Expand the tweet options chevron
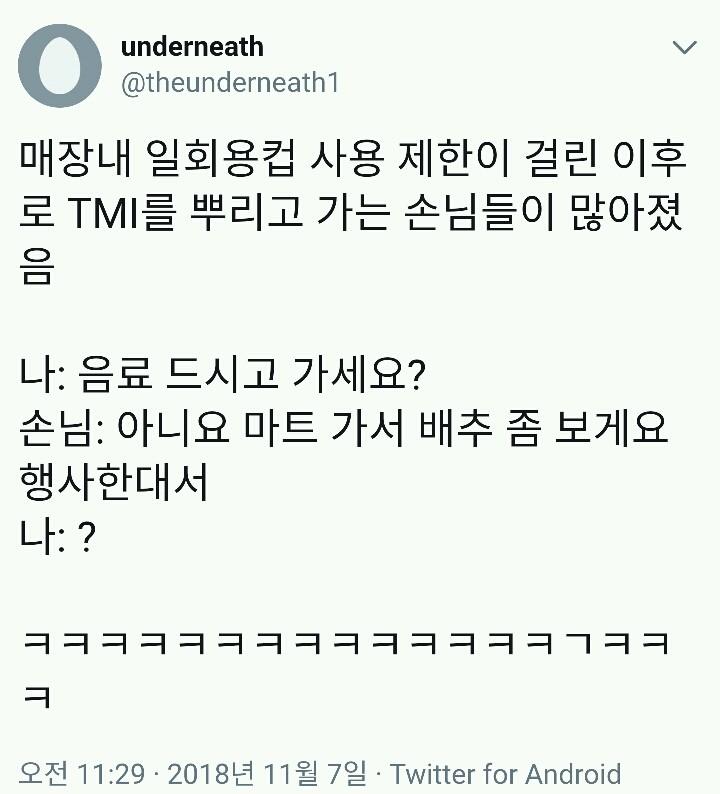This screenshot has width=720, height=794. coord(685,48)
